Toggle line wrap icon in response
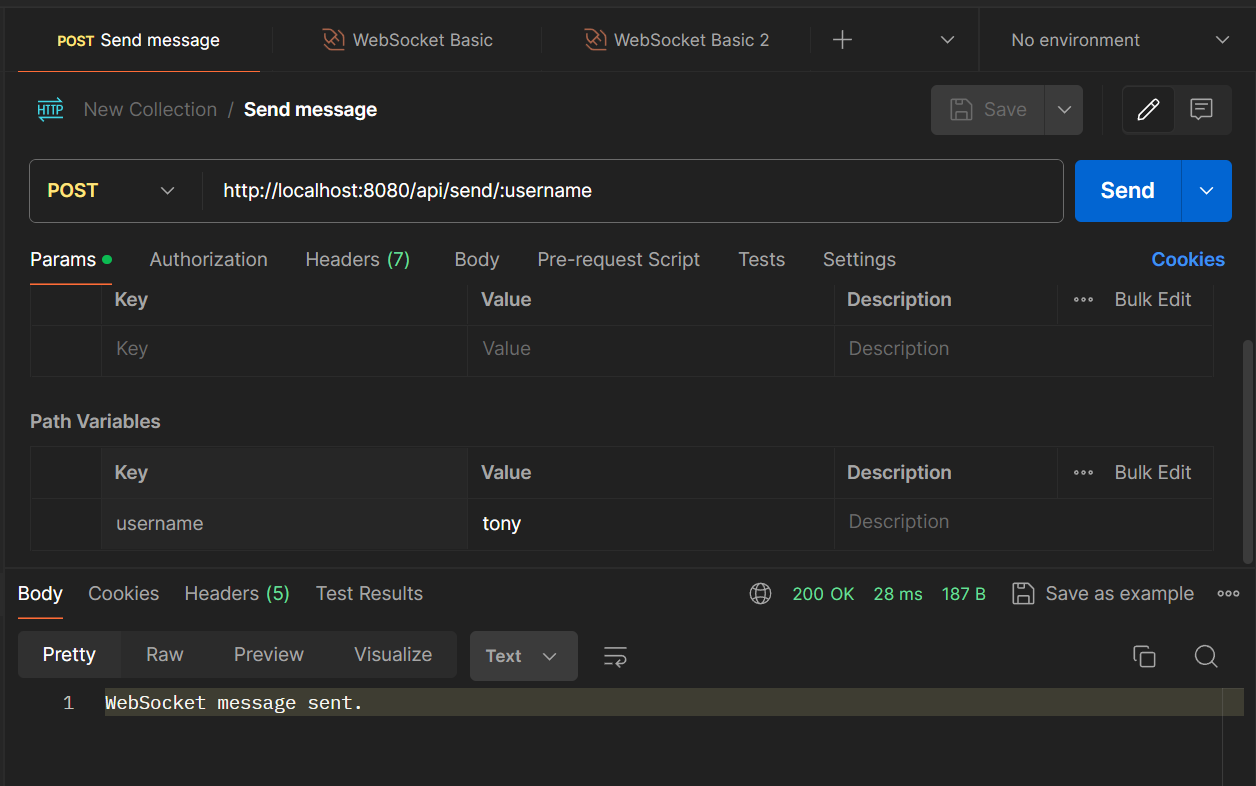Screen dimensions: 1256x786 [615, 656]
